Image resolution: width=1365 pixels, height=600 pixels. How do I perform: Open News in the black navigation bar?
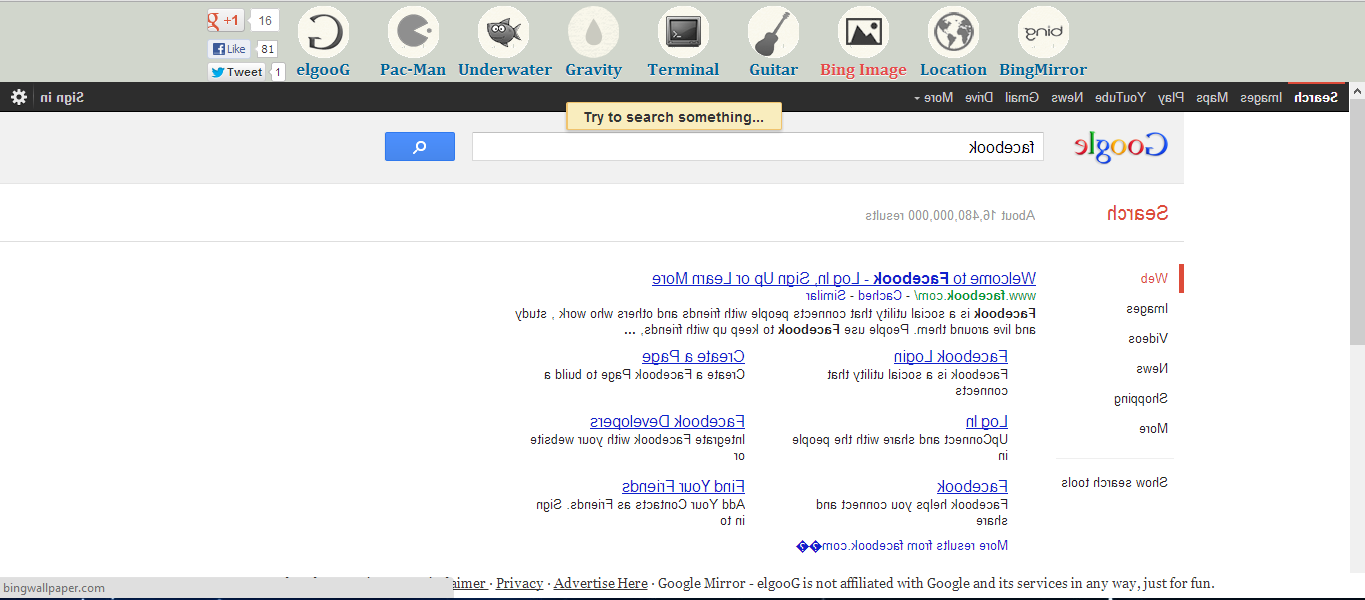1066,97
